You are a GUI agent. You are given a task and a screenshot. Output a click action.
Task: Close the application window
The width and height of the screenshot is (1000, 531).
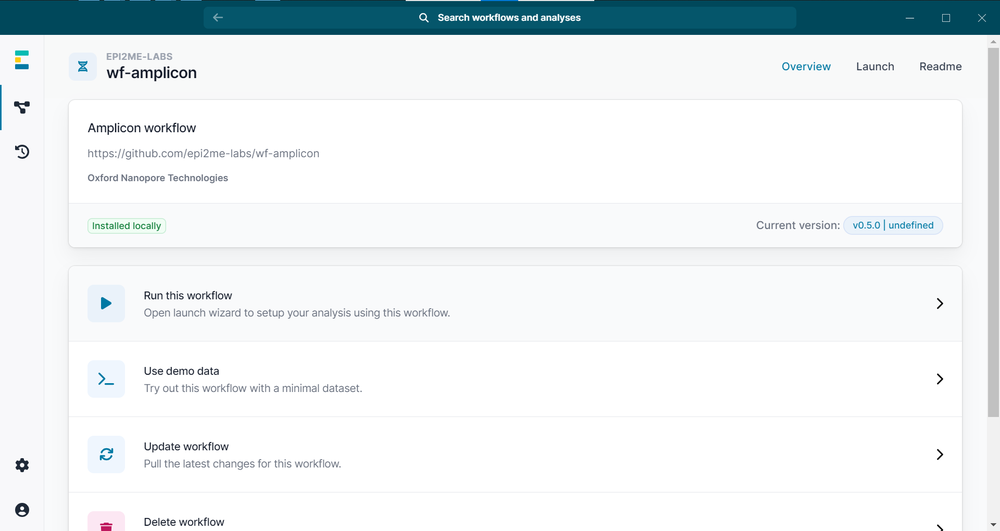point(982,18)
